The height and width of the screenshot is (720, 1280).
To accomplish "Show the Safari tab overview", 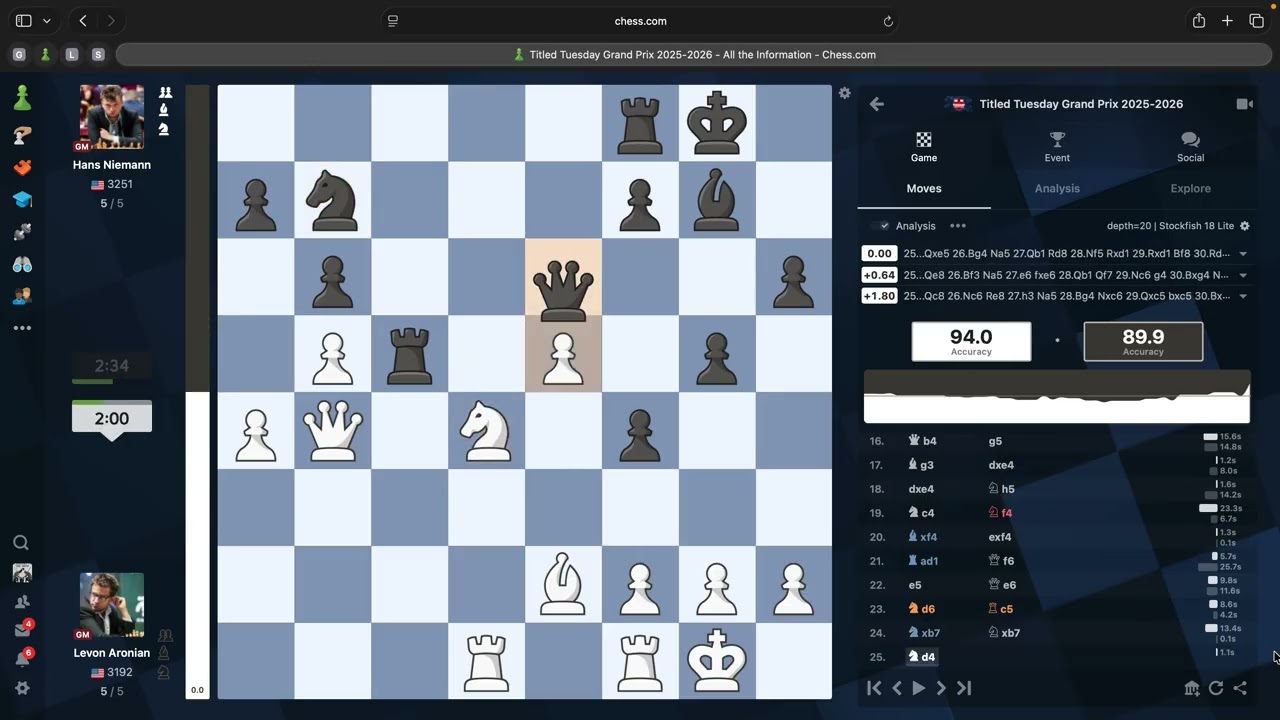I will pos(1257,21).
